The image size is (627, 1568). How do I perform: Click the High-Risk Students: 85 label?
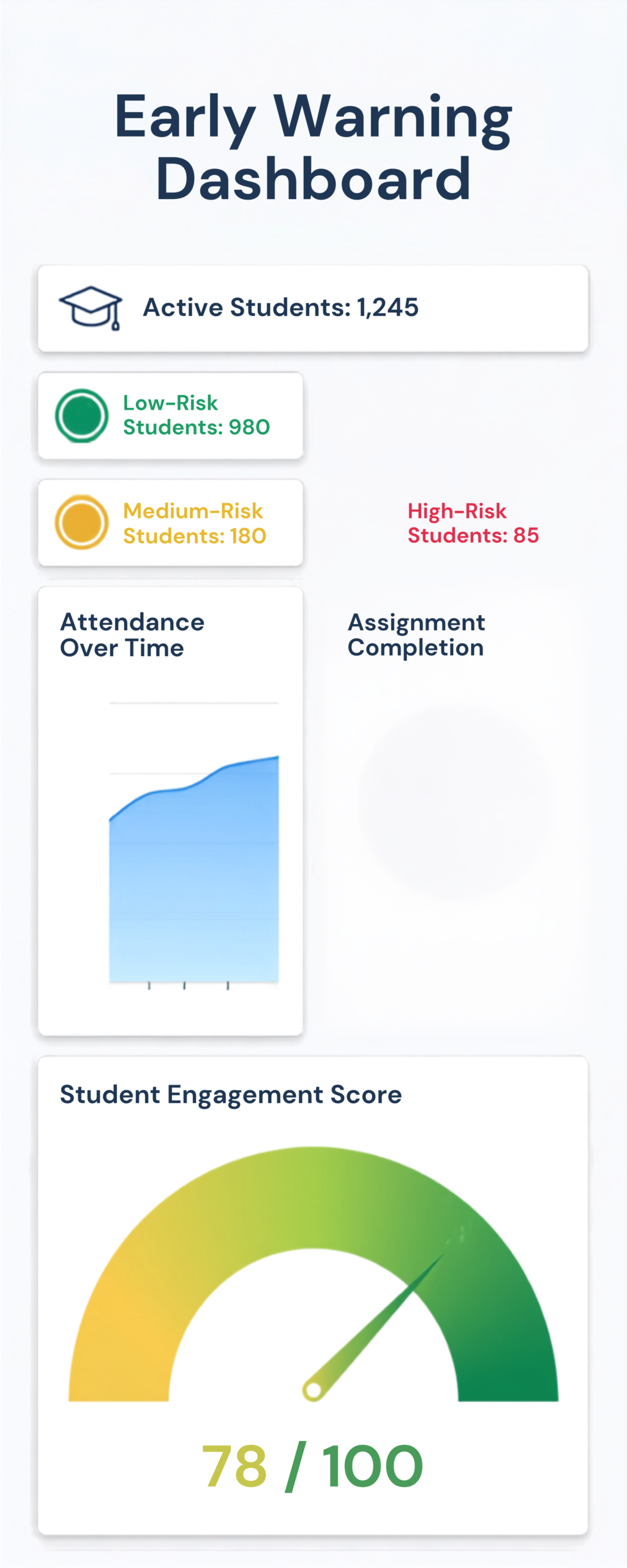coord(473,523)
